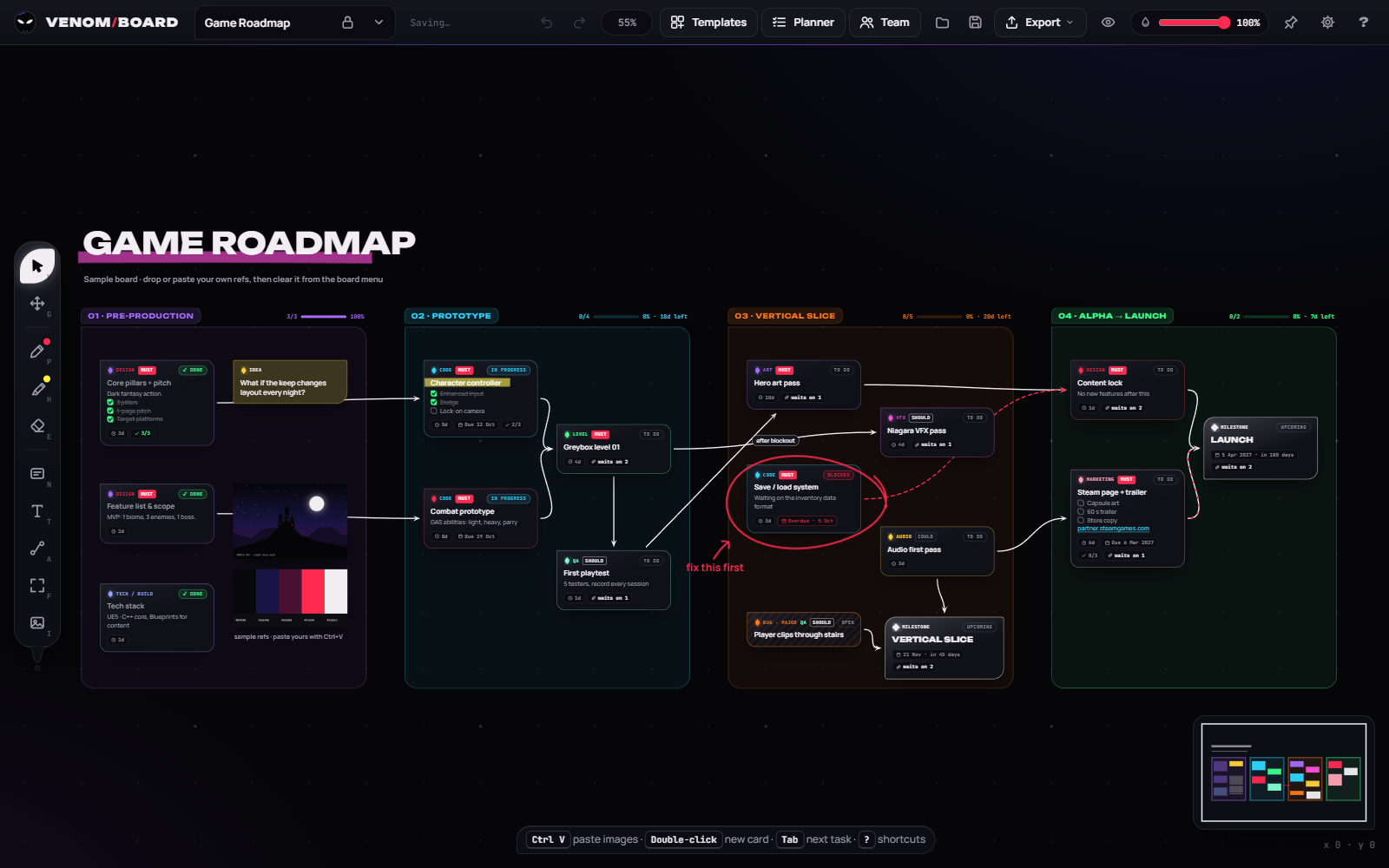Check the Lock-on camera checkbox
The width and height of the screenshot is (1389, 868).
[434, 411]
